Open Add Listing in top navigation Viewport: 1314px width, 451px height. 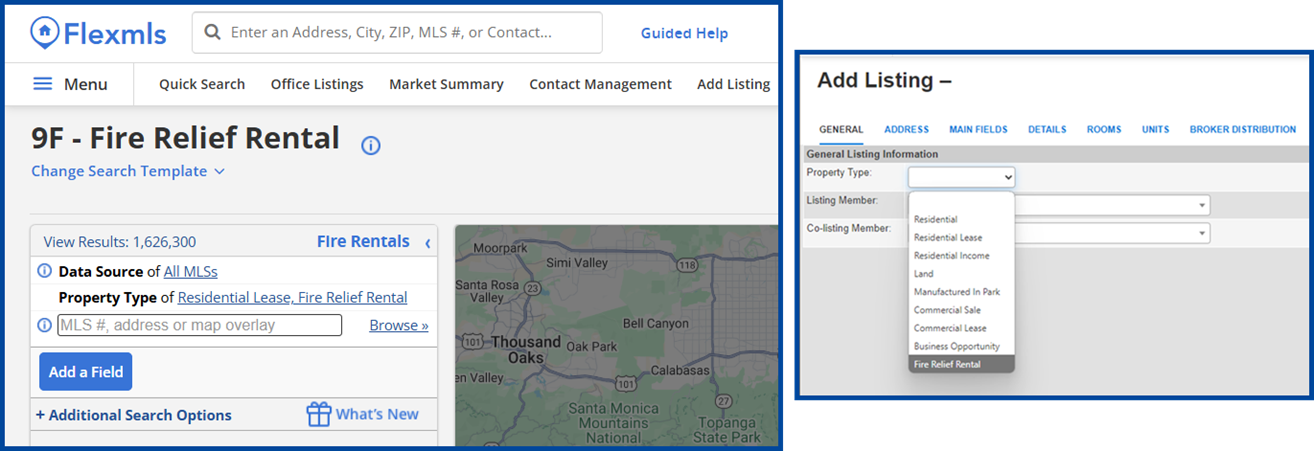pyautogui.click(x=733, y=84)
